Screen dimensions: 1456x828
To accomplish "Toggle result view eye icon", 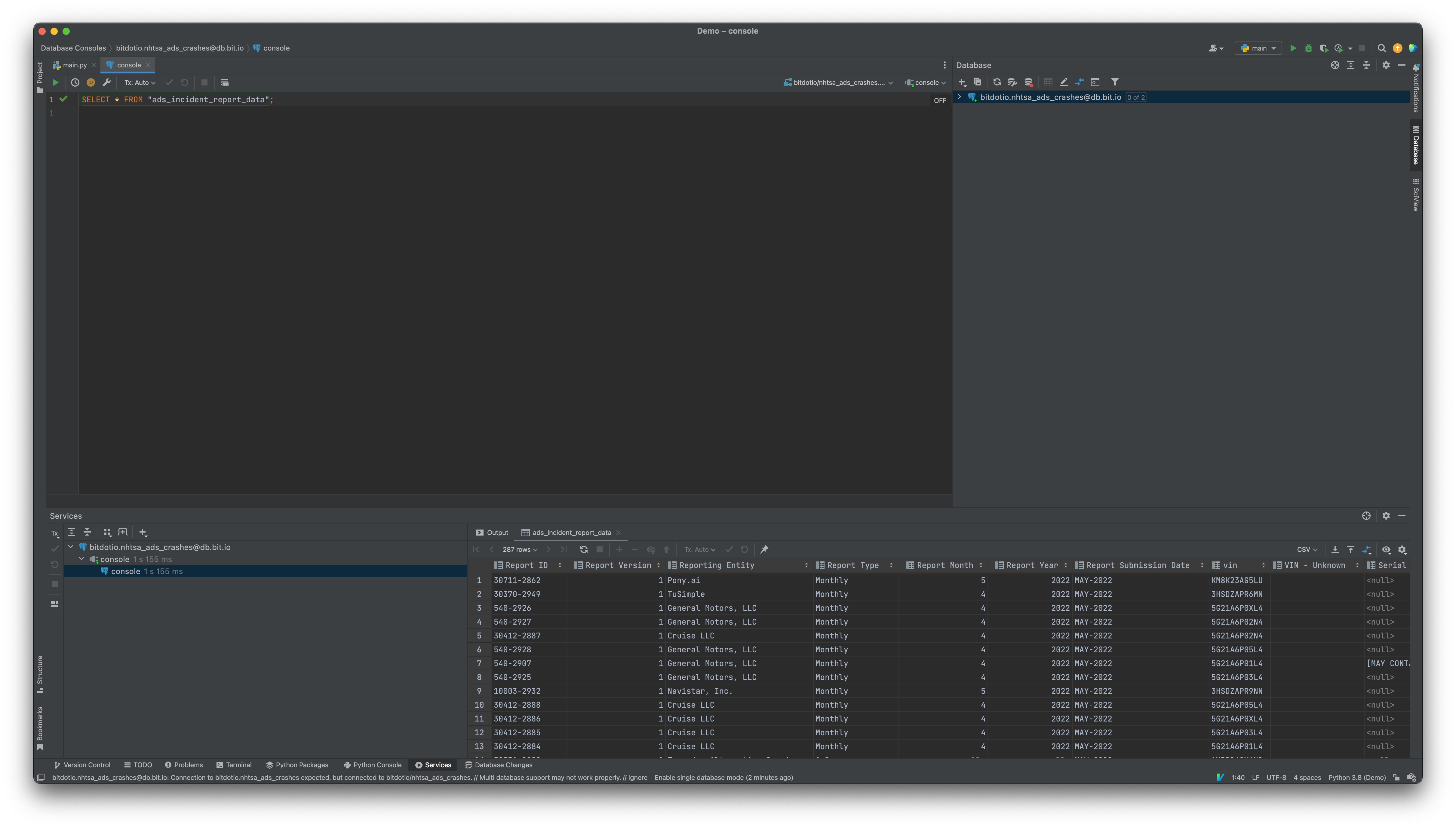I will pos(1386,549).
